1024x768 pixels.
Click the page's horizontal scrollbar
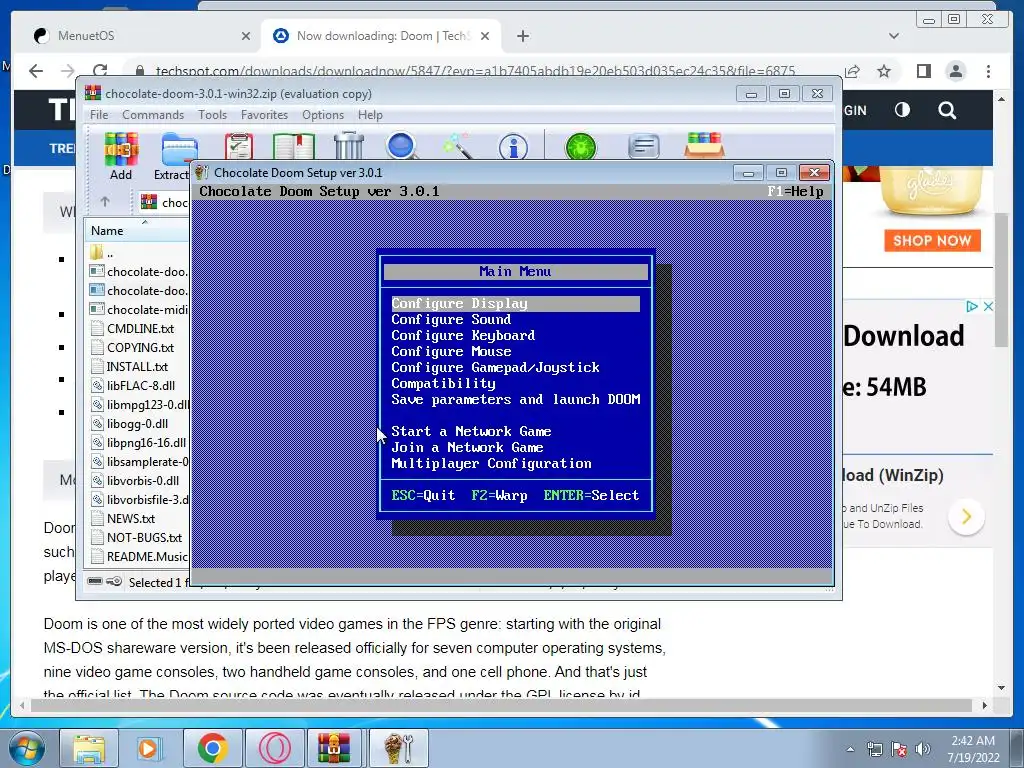click(x=502, y=705)
